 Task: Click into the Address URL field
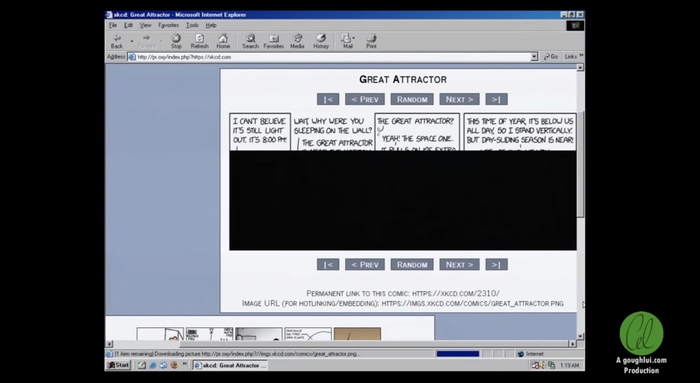click(333, 57)
